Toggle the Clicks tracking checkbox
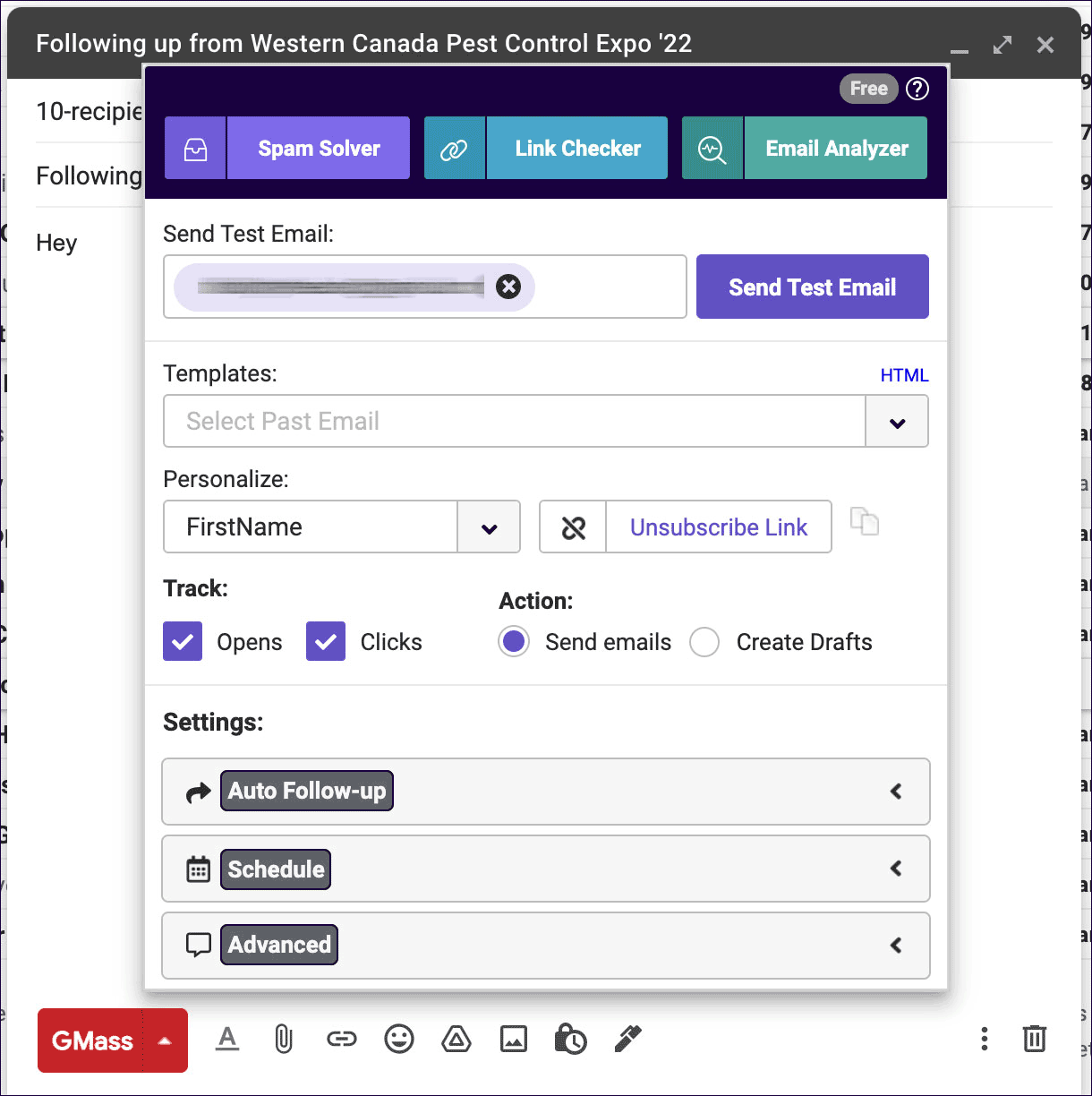 (326, 642)
